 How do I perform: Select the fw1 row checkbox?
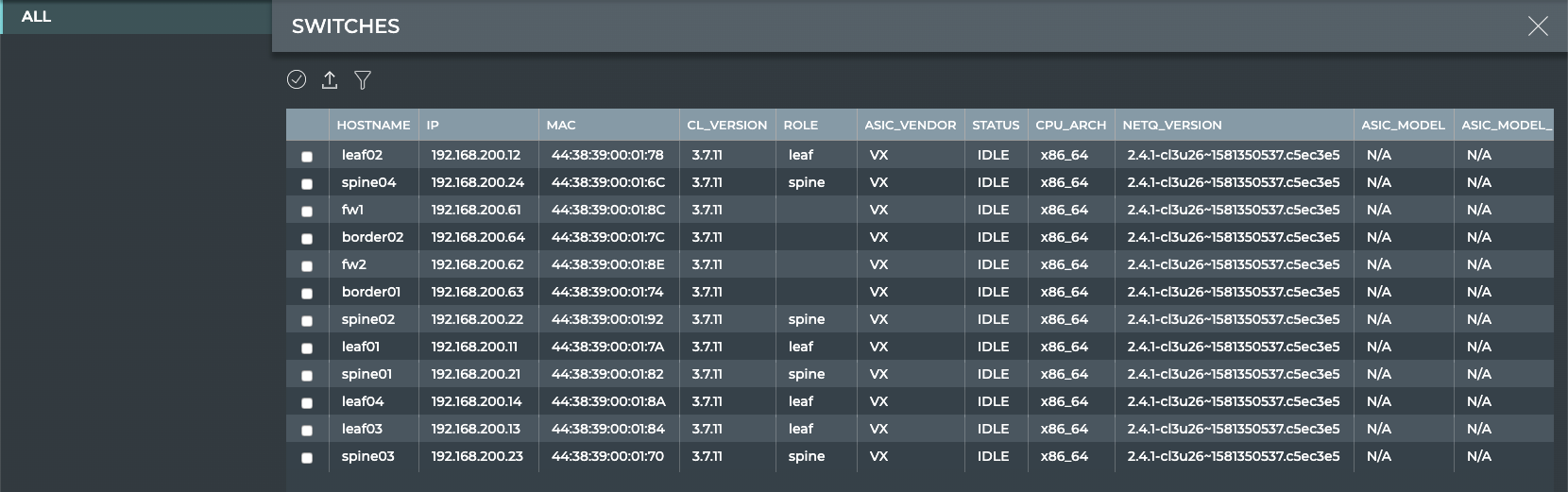307,212
